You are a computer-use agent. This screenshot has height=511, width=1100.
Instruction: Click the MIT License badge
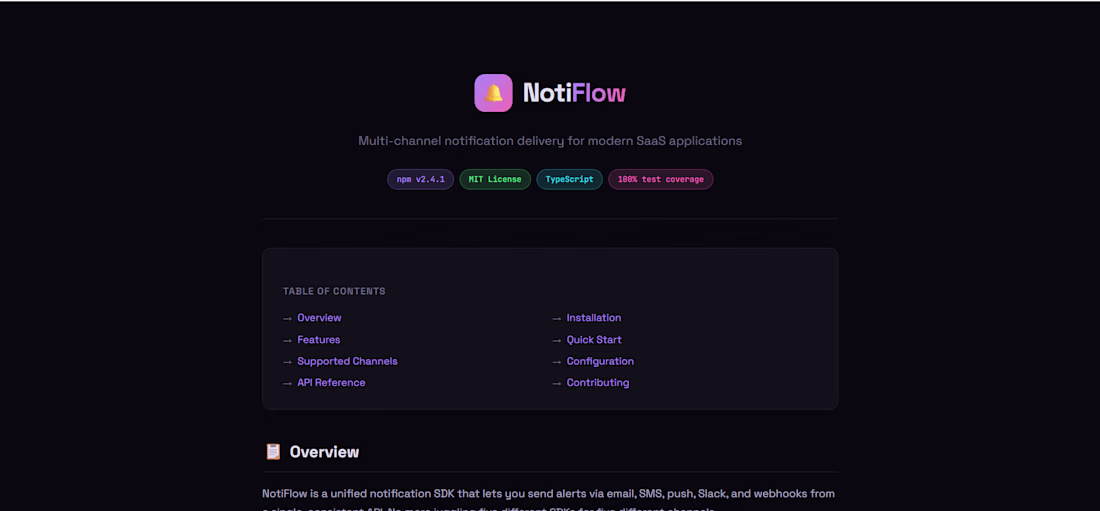pos(495,179)
